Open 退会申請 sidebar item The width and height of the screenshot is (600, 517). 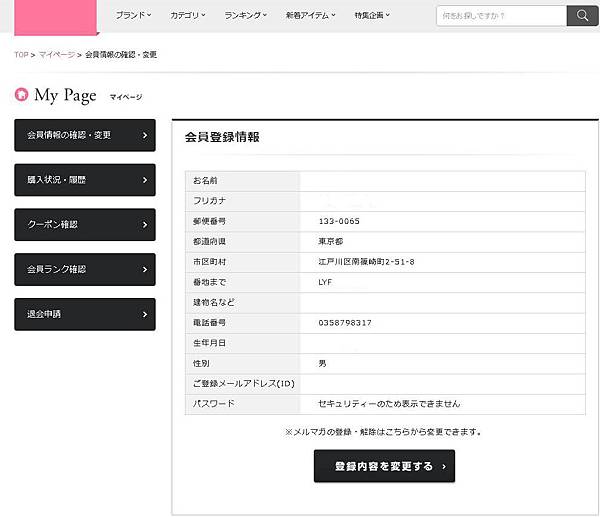click(85, 314)
